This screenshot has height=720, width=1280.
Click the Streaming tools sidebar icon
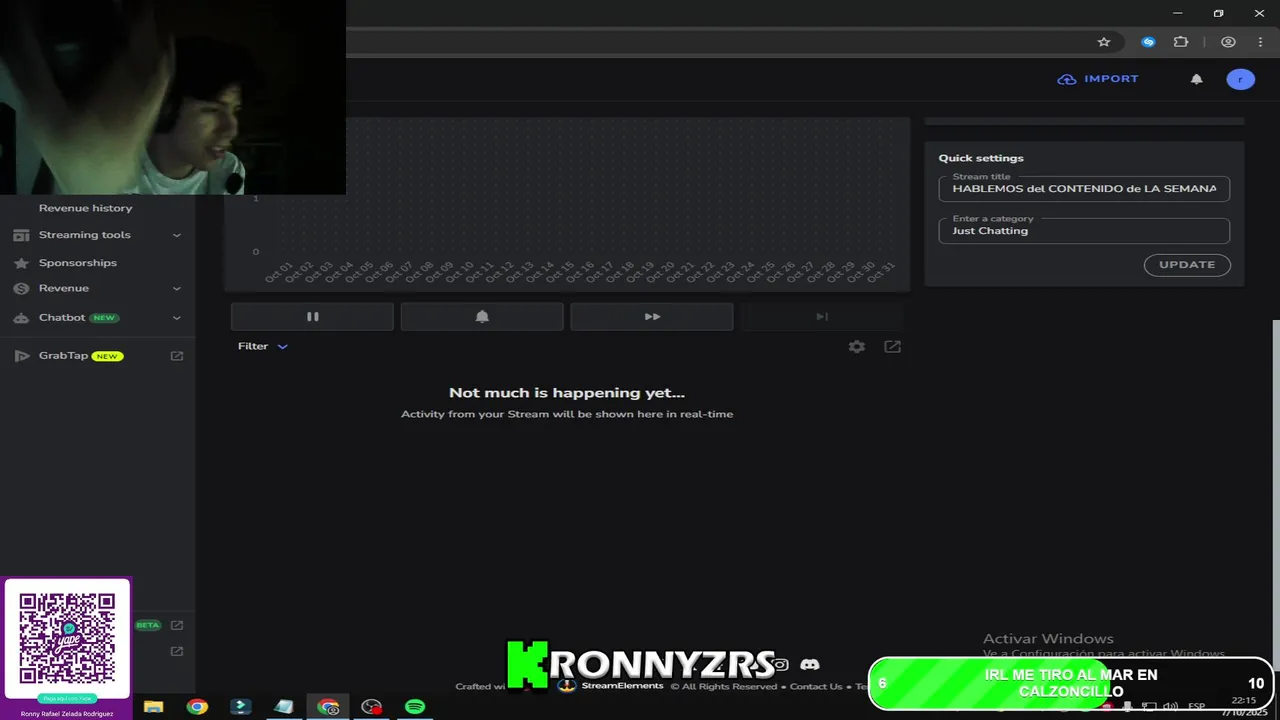(21, 235)
